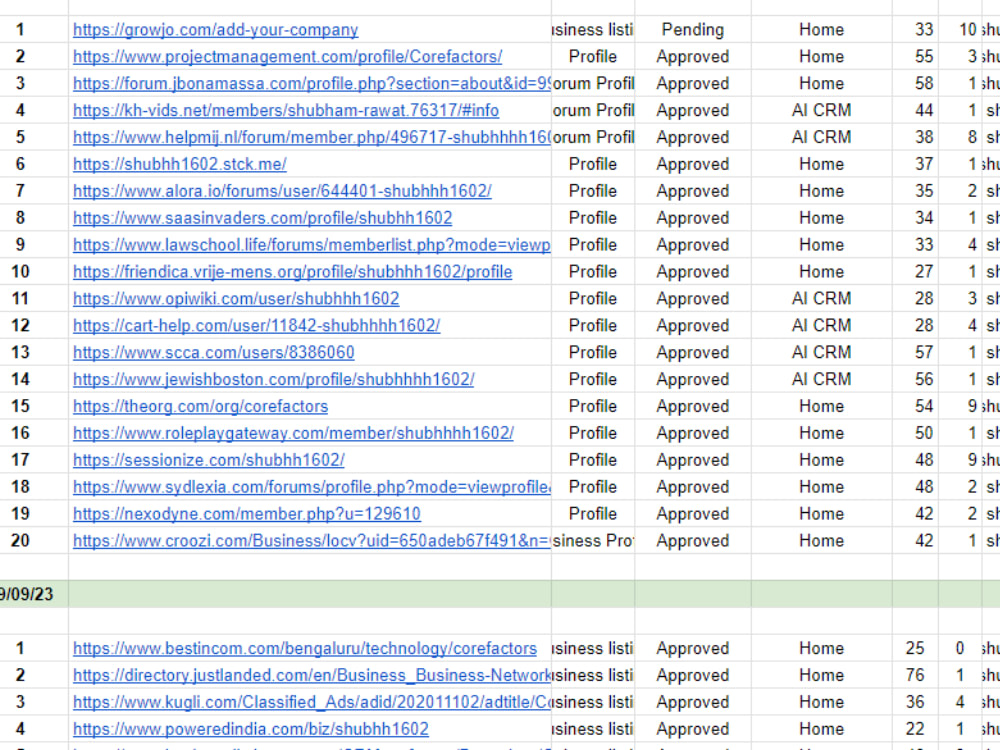The height and width of the screenshot is (750, 1000).
Task: Select the value 27 in friendica row
Action: (915, 272)
